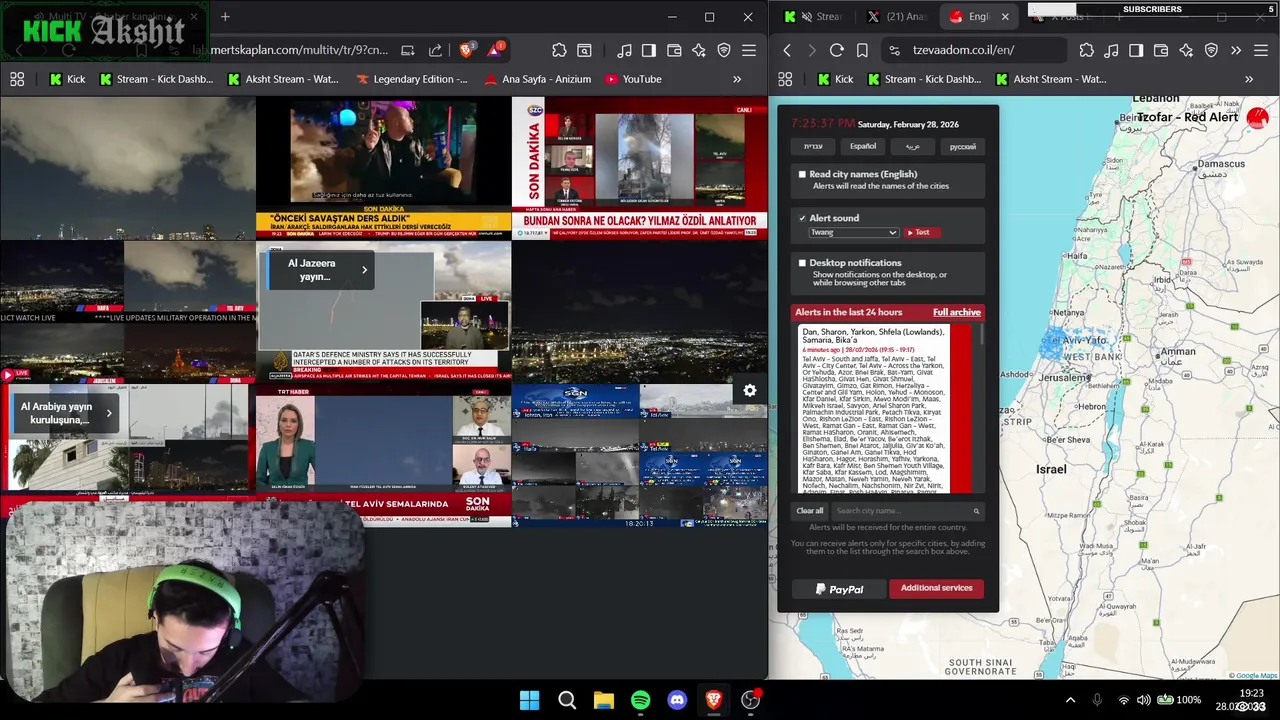1280x720 pixels.
Task: Click search magnifier in city name box
Action: pos(976,511)
